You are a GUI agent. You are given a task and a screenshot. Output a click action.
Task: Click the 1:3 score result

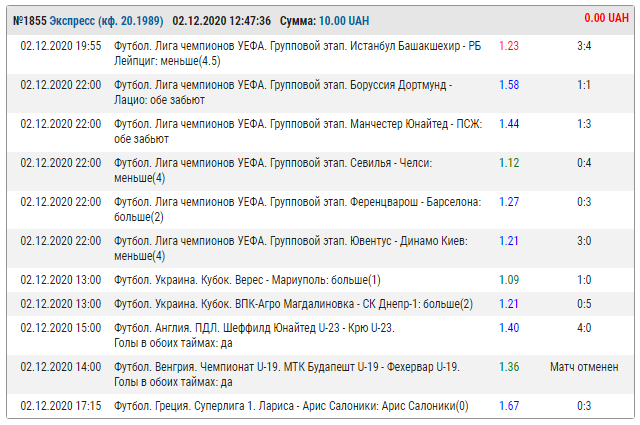pyautogui.click(x=584, y=124)
